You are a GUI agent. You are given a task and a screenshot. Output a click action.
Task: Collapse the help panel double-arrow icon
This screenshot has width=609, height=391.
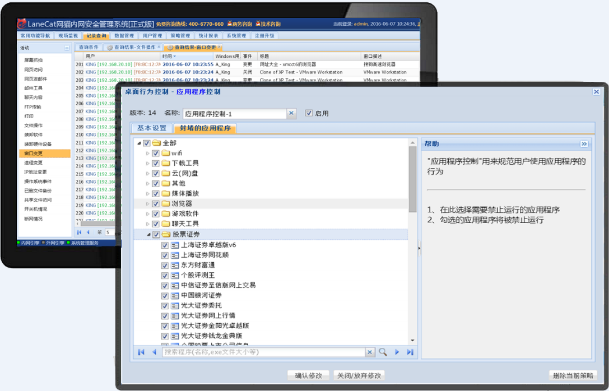tap(584, 144)
